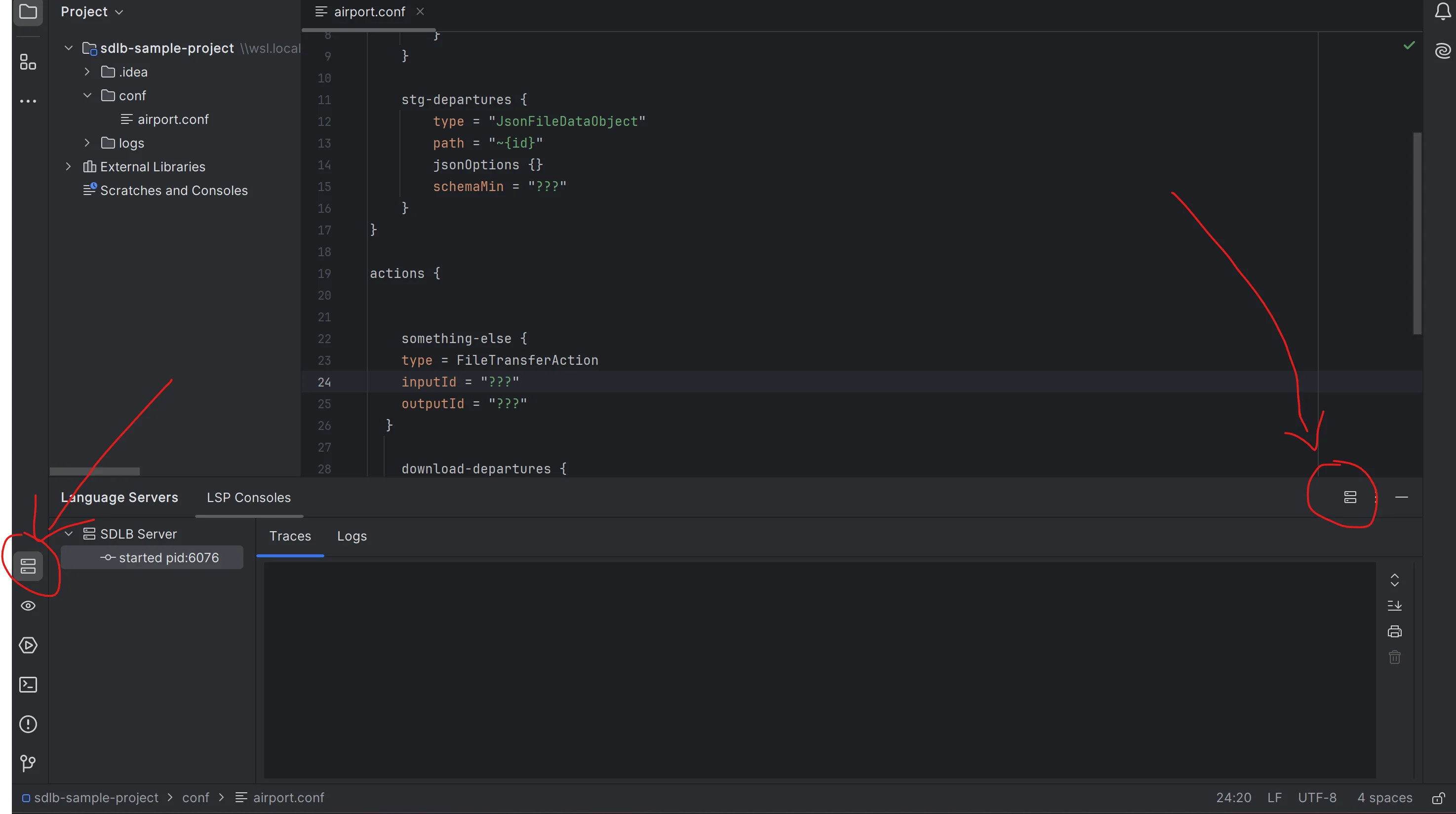The image size is (1456, 814).
Task: Open the Terminal tool window
Action: [x=28, y=685]
